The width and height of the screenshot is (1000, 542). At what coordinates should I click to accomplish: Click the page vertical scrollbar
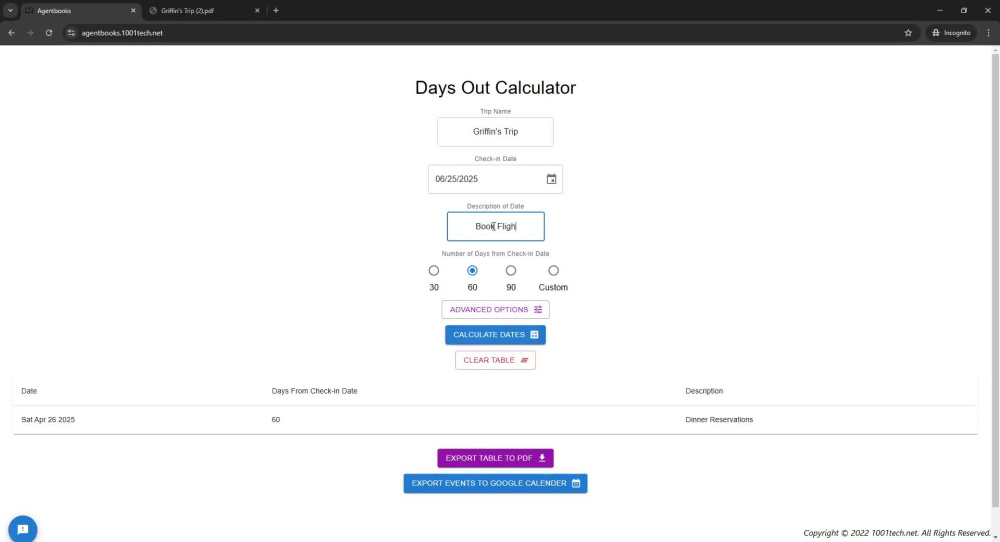[x=995, y=281]
